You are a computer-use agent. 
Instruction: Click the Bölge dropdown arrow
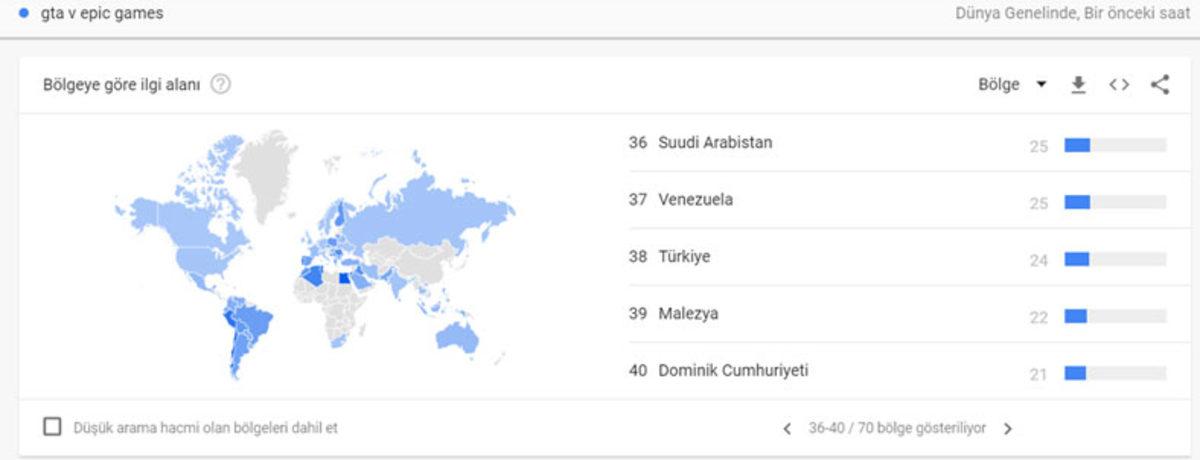point(1041,85)
